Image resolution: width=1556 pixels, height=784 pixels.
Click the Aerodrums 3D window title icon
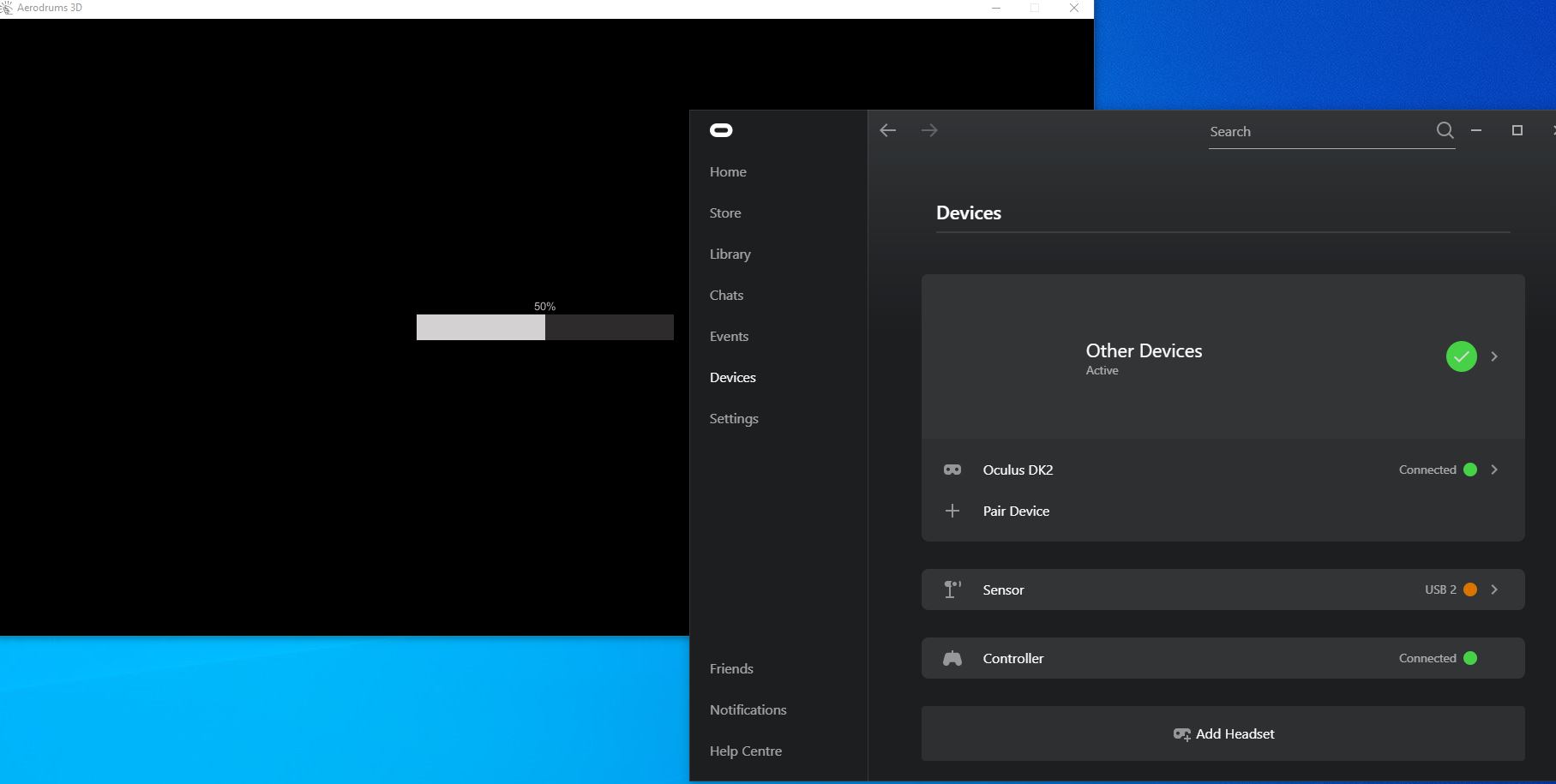click(6, 8)
